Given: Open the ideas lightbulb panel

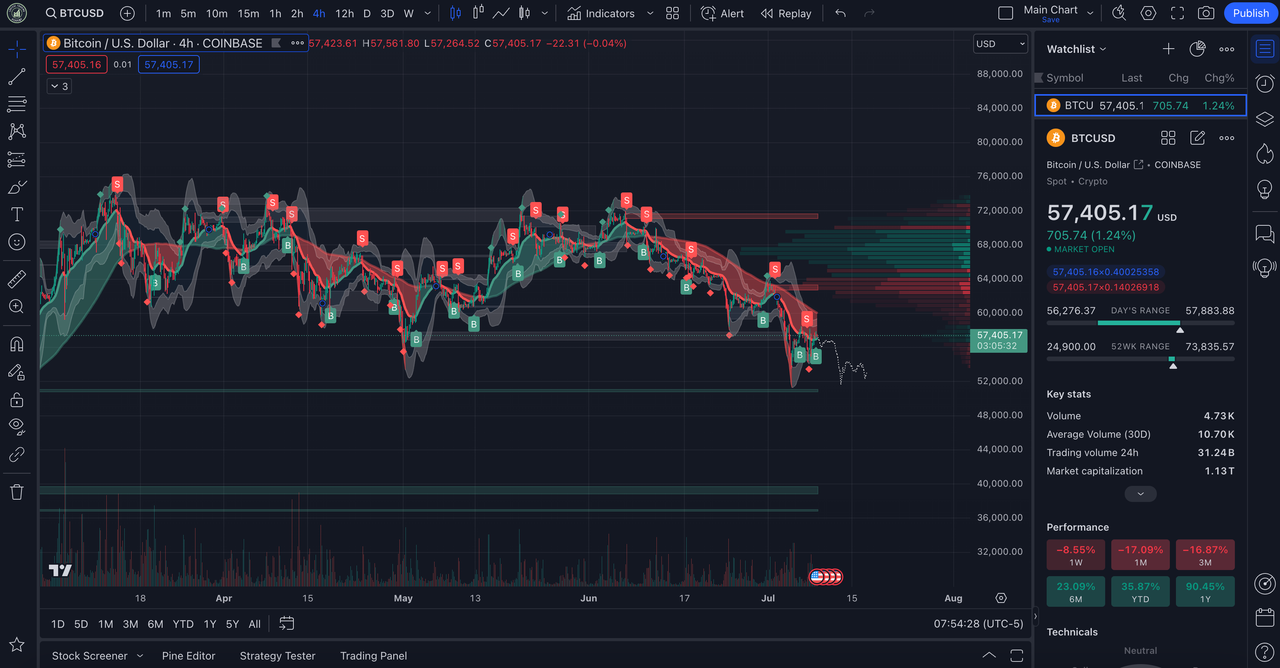Looking at the screenshot, I should pyautogui.click(x=1265, y=189).
